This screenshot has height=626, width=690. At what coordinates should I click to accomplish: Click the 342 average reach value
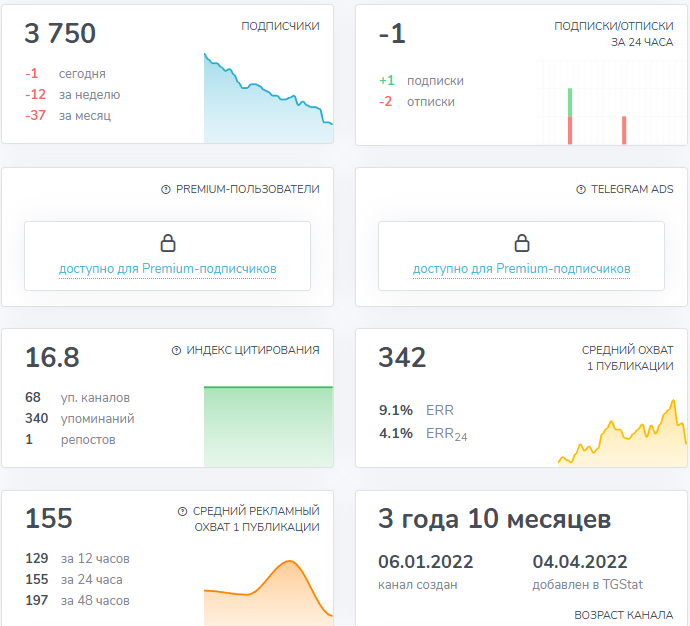tap(402, 357)
